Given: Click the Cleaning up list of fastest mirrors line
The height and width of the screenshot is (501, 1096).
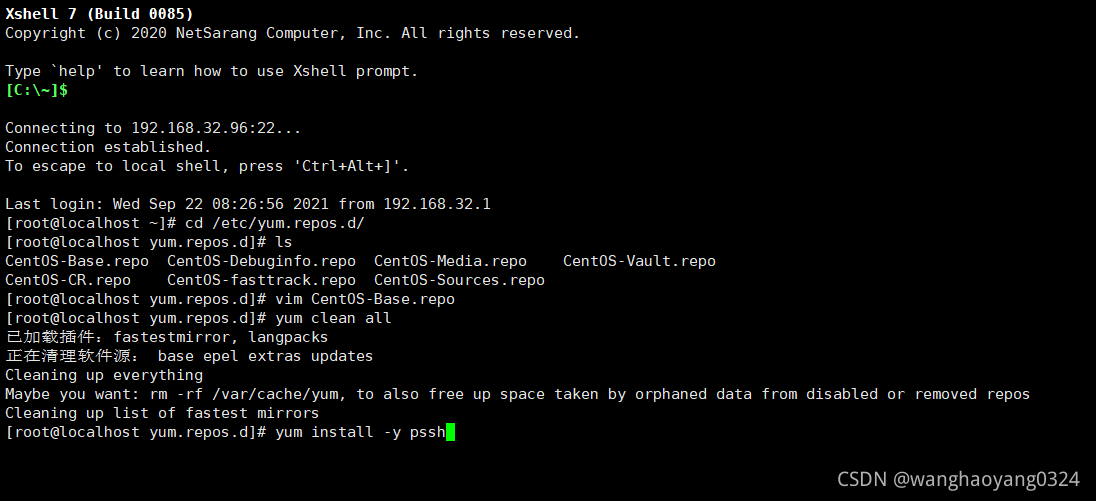Looking at the screenshot, I should (162, 413).
